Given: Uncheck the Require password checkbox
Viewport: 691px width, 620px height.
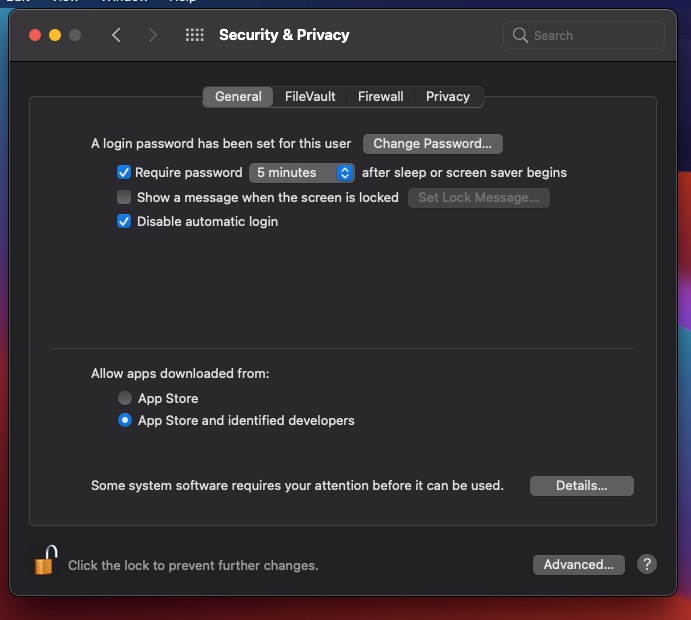Looking at the screenshot, I should [x=124, y=172].
